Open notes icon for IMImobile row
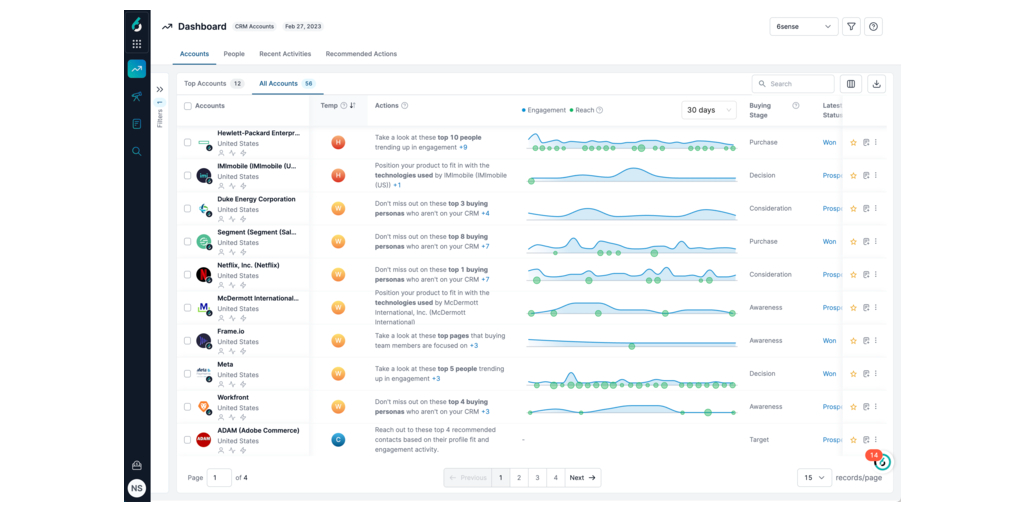Viewport: 1024px width, 512px height. pos(865,176)
